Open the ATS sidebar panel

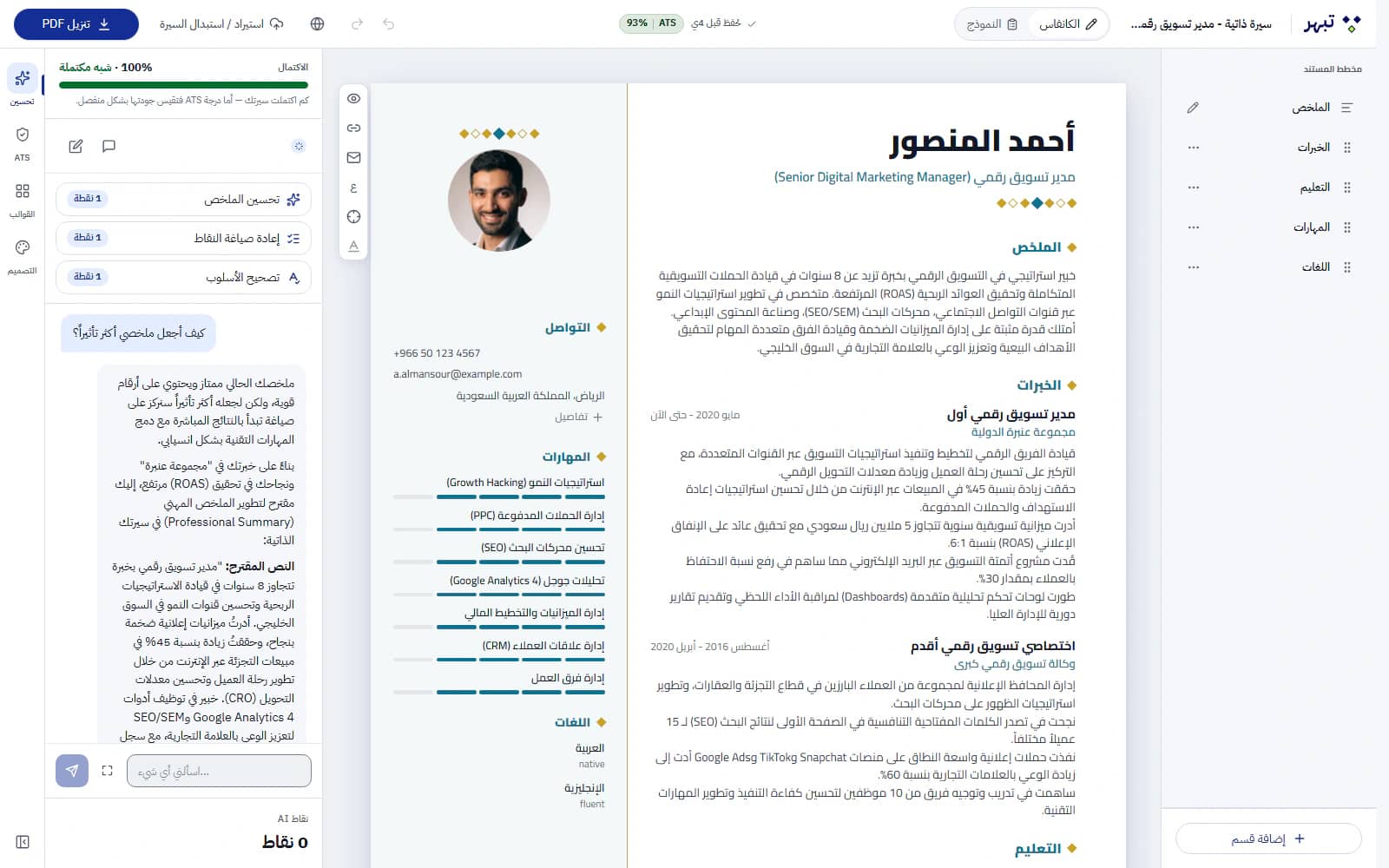[x=23, y=143]
